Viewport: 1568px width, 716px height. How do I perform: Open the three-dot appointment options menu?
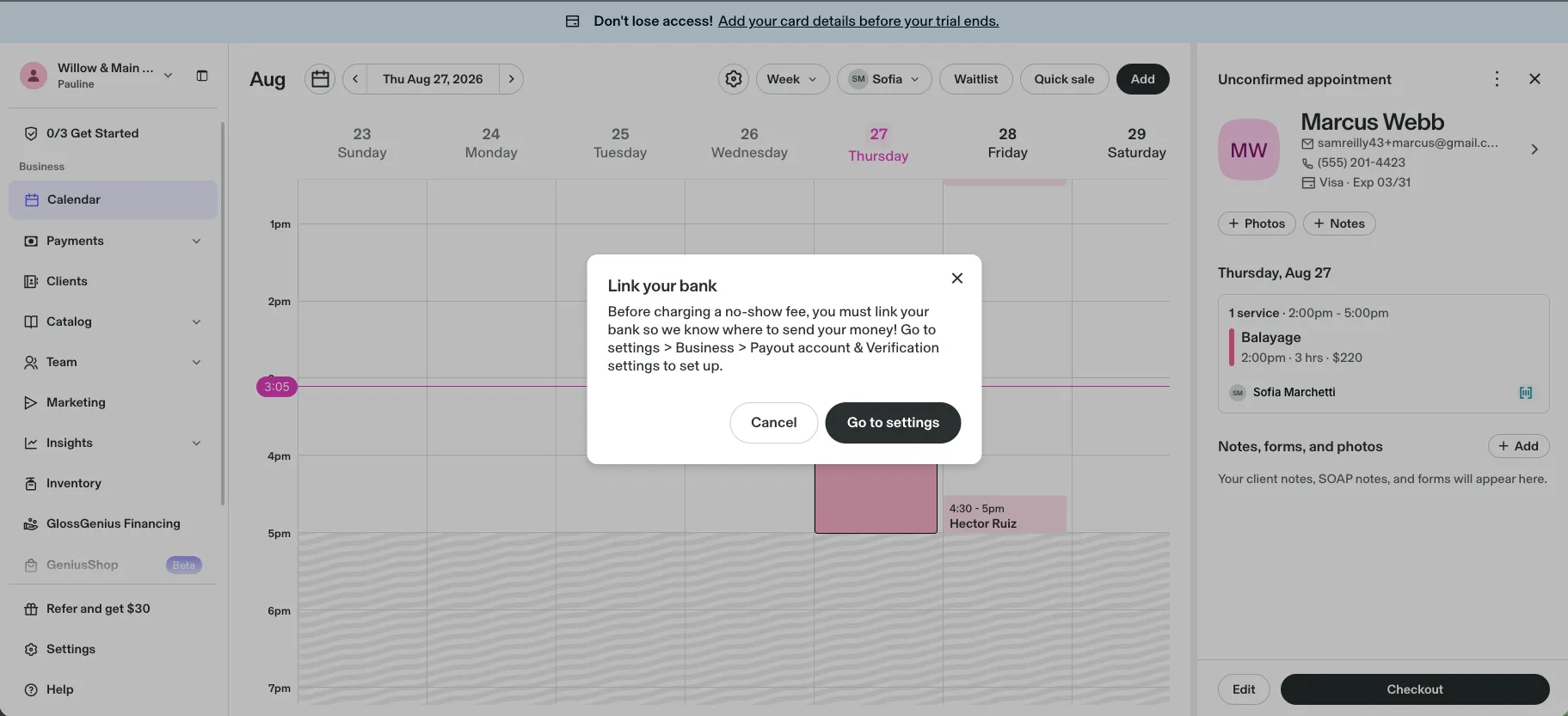coord(1497,79)
